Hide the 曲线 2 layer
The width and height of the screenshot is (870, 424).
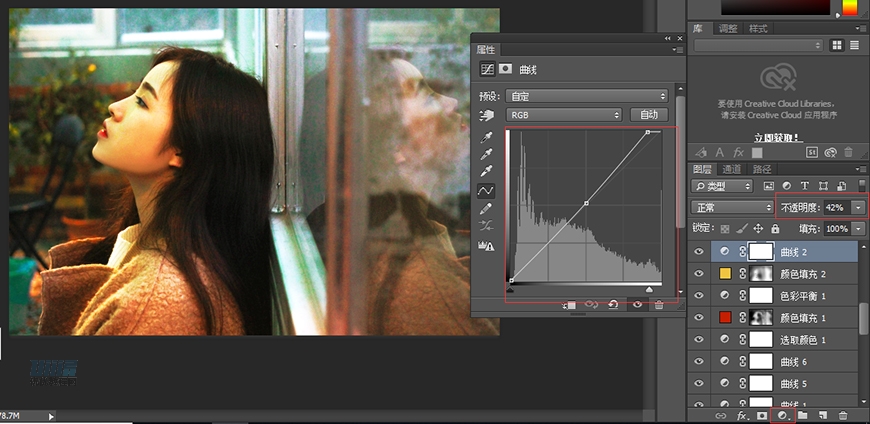click(x=699, y=252)
